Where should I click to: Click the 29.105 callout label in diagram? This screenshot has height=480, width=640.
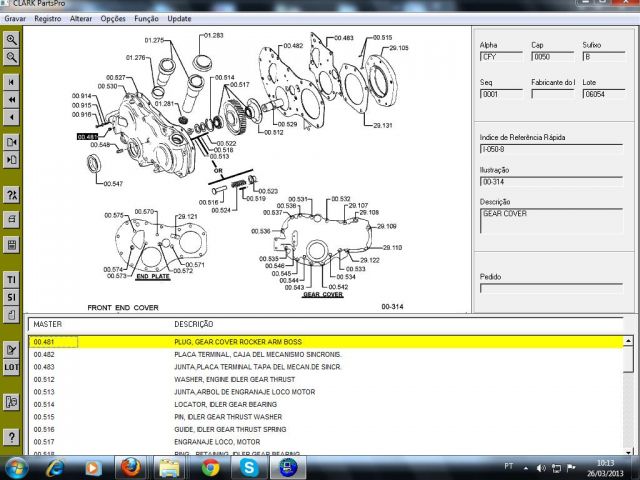pos(399,48)
